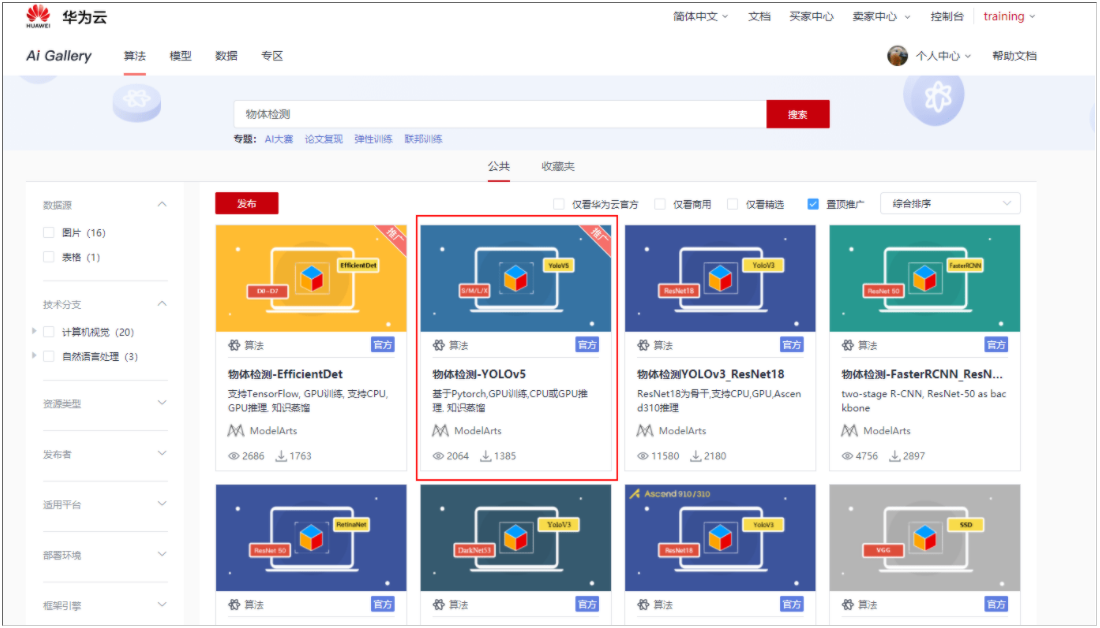Click download icon on YOLOv5 card

click(x=485, y=456)
